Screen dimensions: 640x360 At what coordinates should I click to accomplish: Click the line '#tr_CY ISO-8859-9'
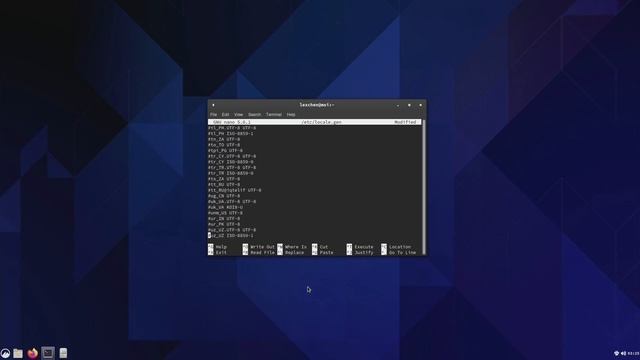click(x=231, y=162)
